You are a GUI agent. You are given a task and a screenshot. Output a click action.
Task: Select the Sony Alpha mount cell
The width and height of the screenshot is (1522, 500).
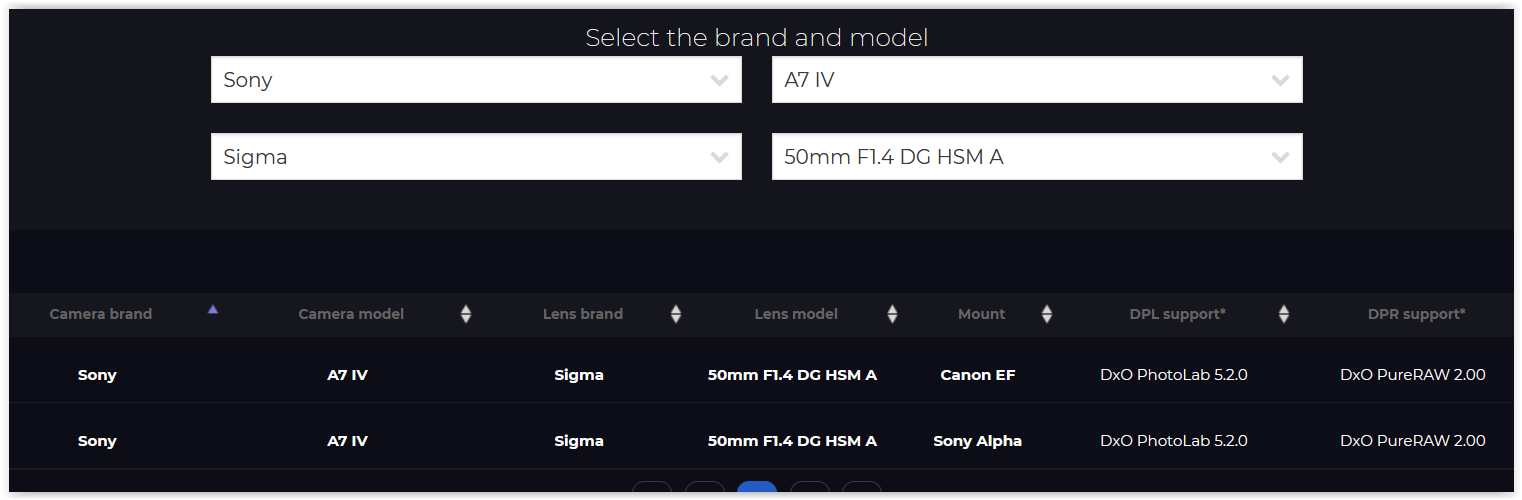coord(977,441)
